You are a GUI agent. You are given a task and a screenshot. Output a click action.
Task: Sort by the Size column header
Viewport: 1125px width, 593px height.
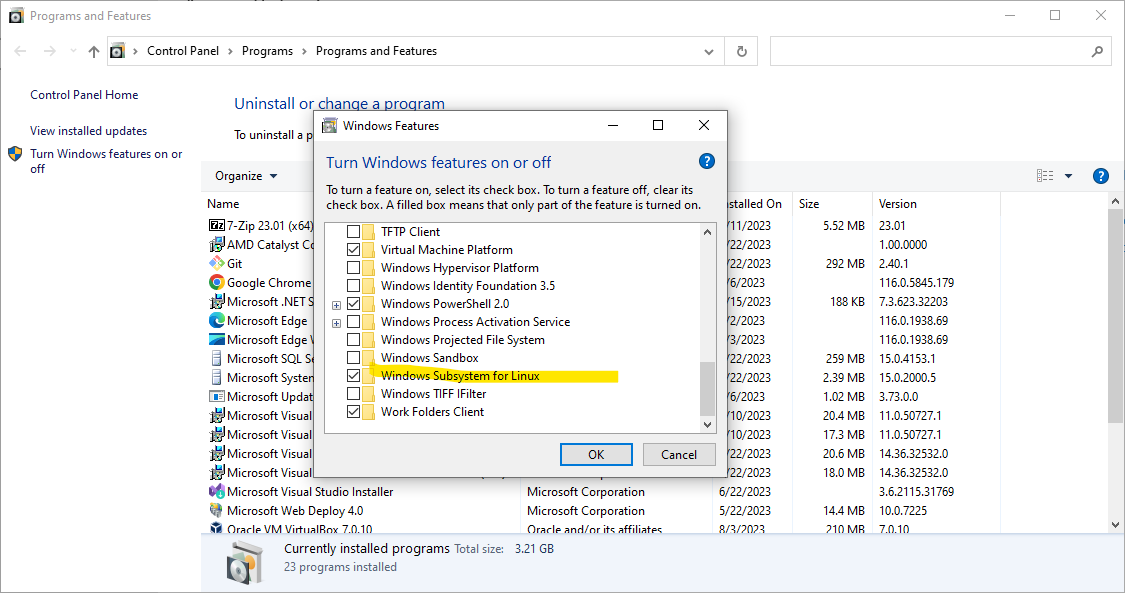coord(832,204)
